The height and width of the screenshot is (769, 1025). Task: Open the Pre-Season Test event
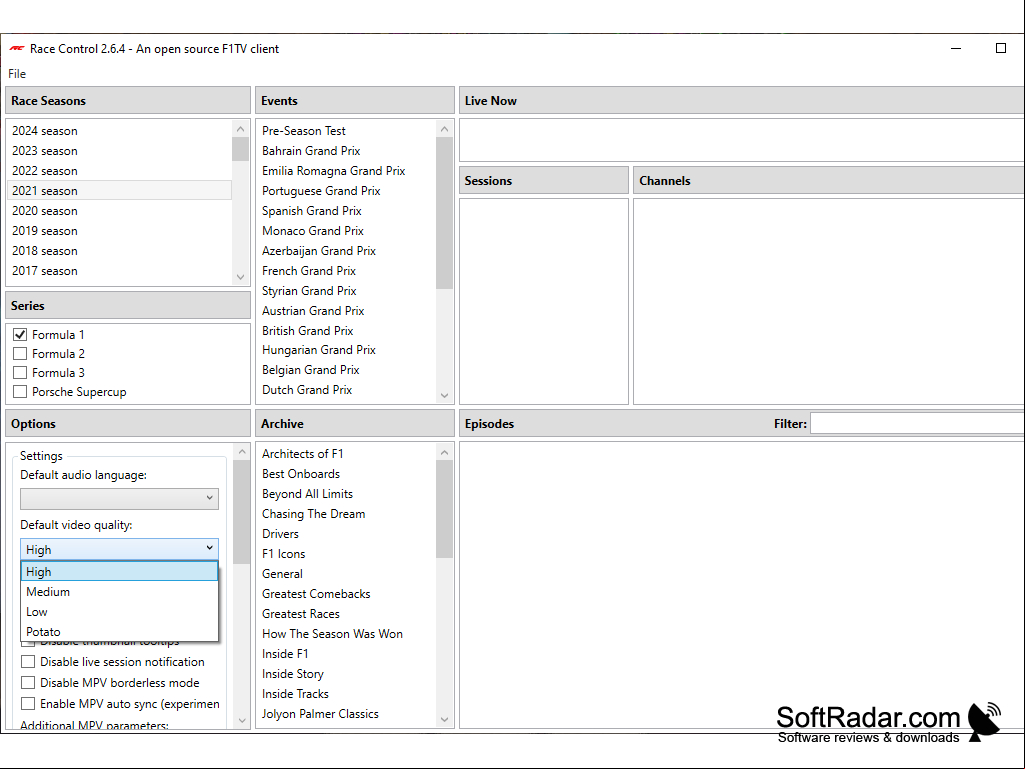346,131
